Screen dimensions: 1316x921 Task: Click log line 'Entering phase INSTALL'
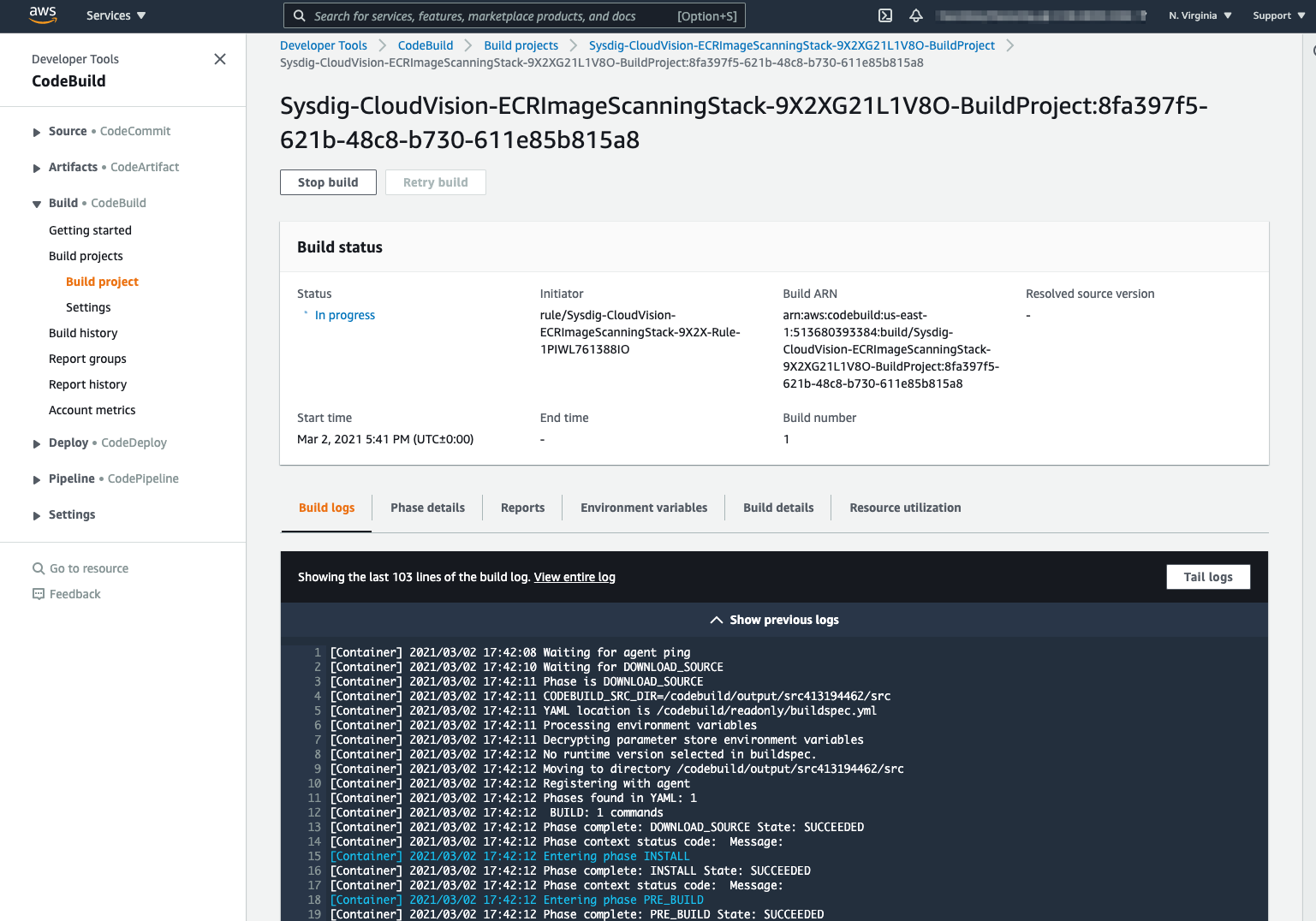[509, 856]
